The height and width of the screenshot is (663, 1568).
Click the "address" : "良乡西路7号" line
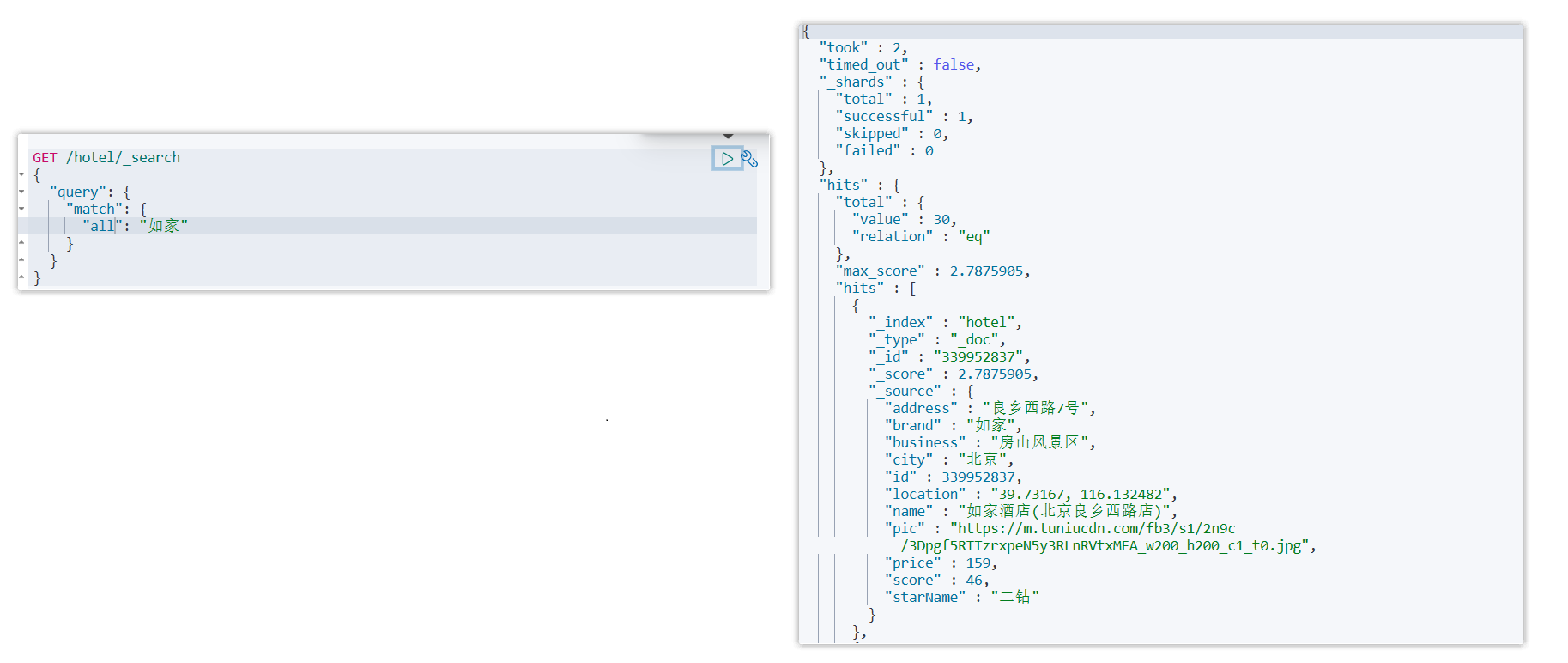(990, 409)
